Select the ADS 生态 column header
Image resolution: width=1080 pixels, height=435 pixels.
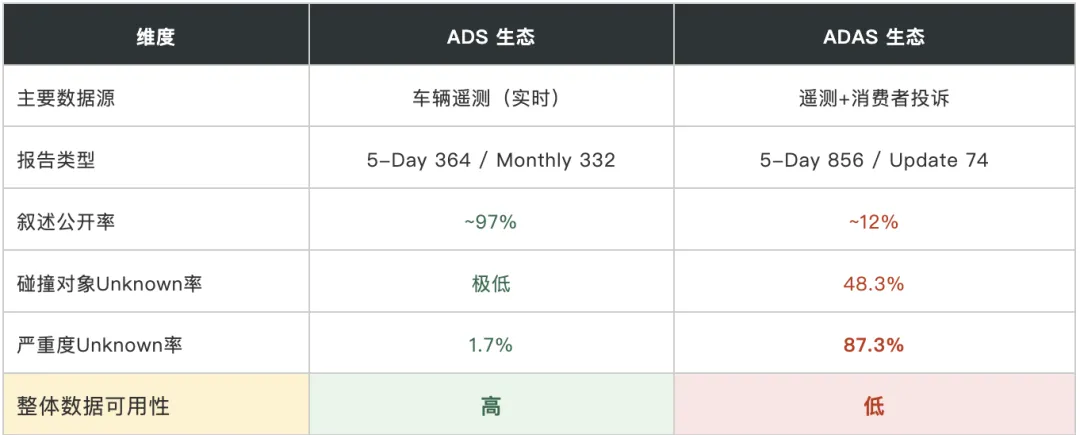click(491, 36)
